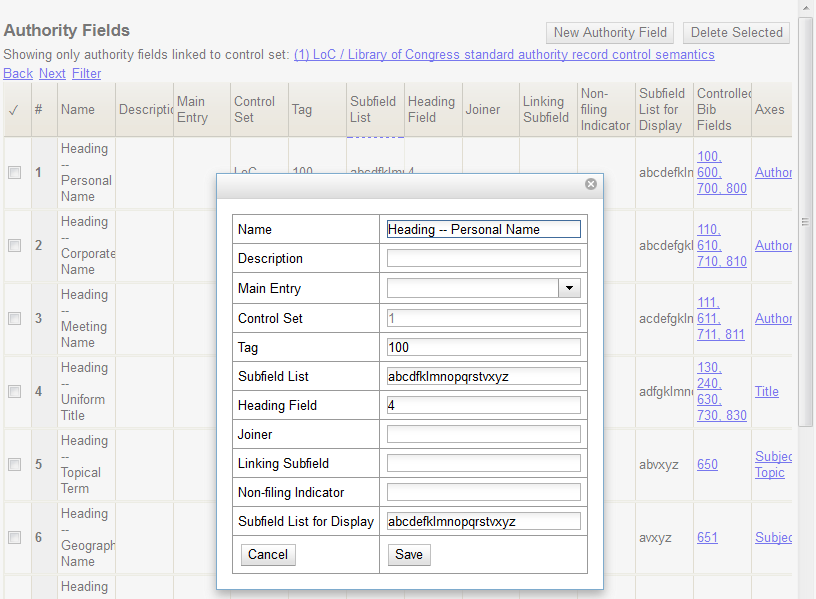The image size is (816, 599).
Task: Sort by the Joiner column header
Action: (491, 110)
